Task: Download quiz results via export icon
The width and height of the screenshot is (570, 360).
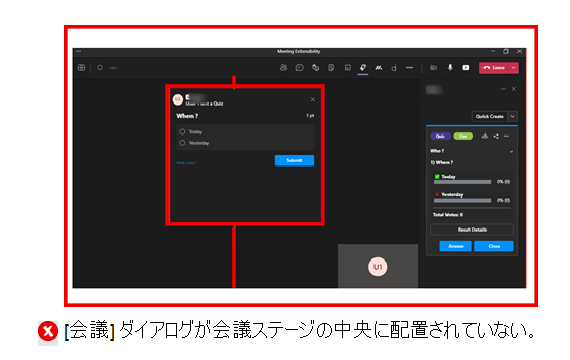Action: click(485, 136)
